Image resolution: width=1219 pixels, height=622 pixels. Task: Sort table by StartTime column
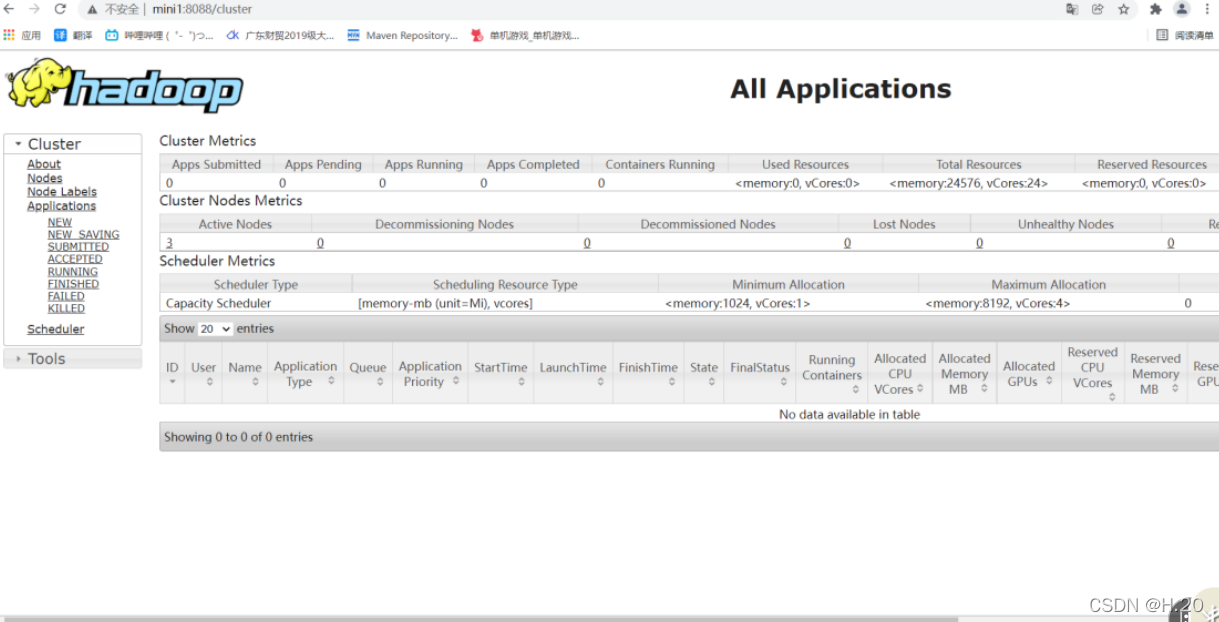coord(500,374)
